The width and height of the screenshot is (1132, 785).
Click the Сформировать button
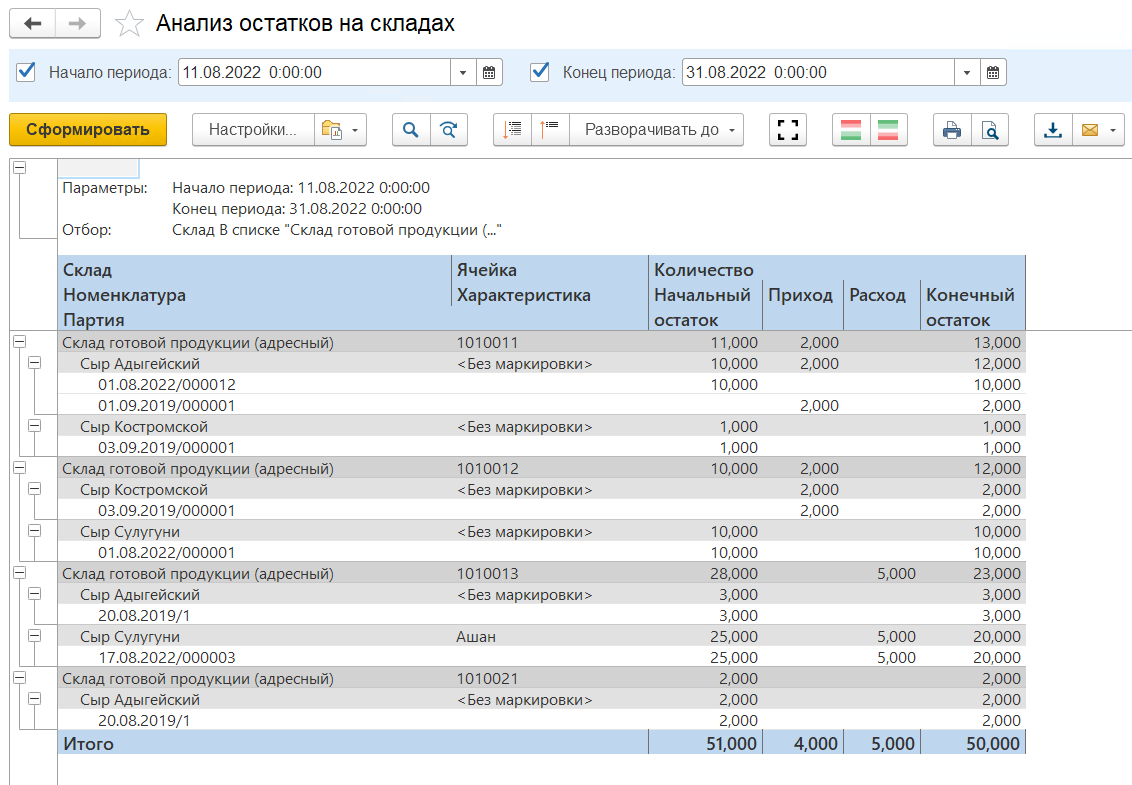point(88,130)
